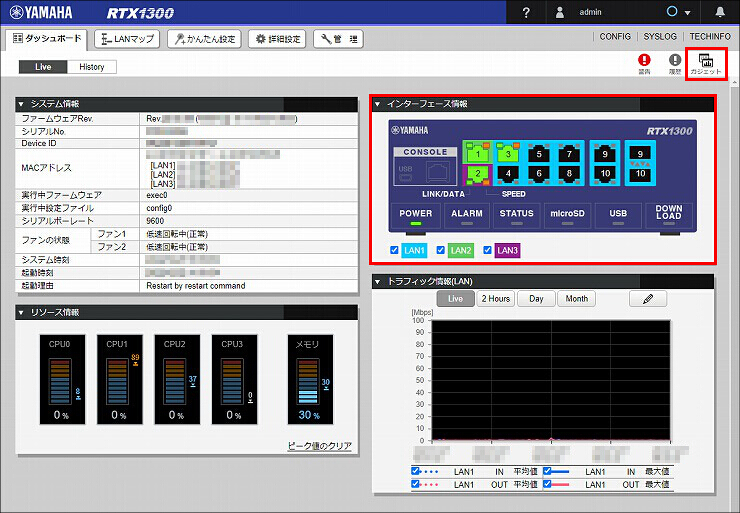Image resolution: width=740 pixels, height=513 pixels.
Task: Open the TECHINFO link
Action: (710, 36)
